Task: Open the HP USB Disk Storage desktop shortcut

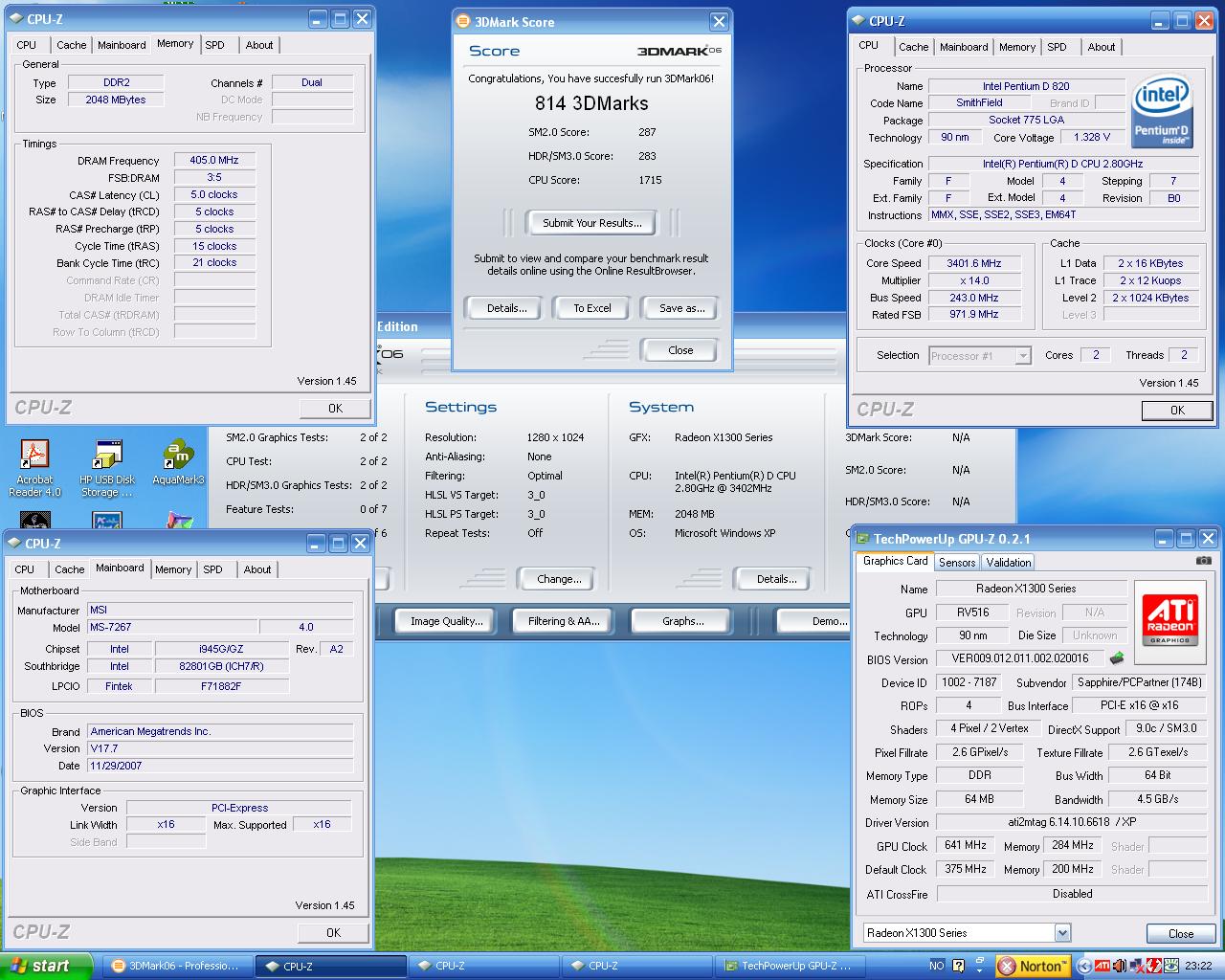Action: tap(107, 469)
